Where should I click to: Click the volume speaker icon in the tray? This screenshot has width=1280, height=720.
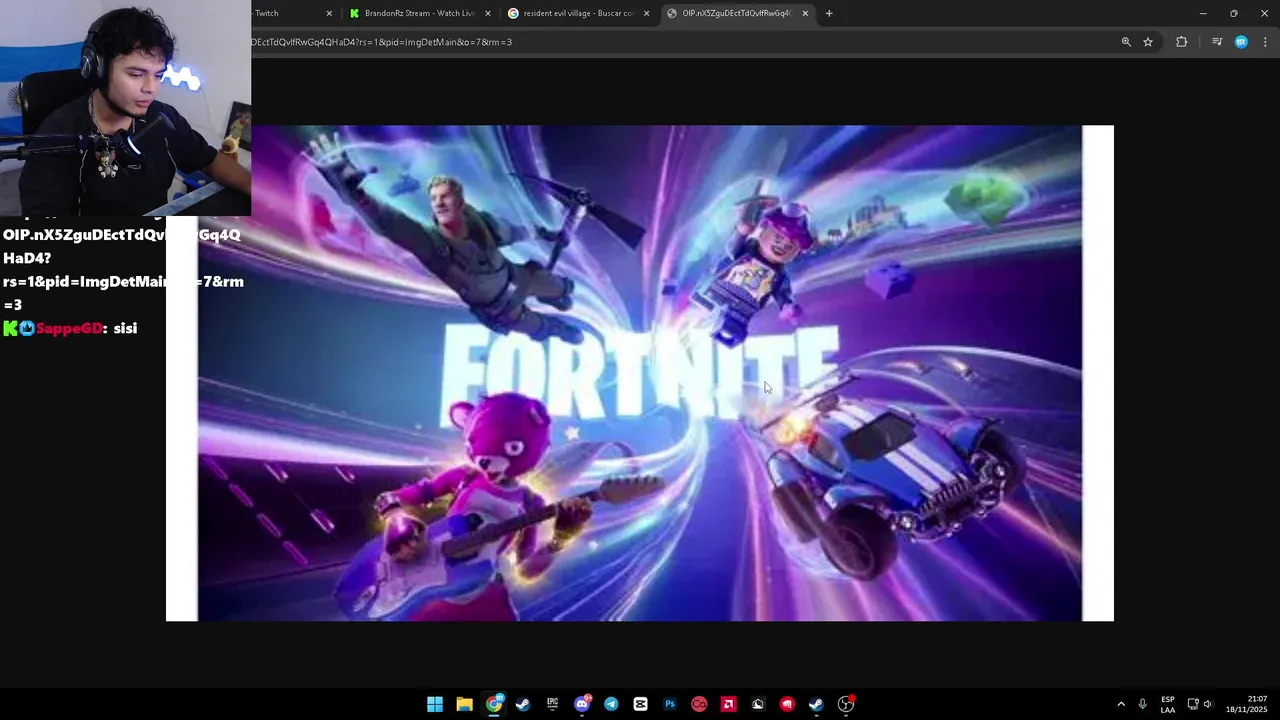click(1208, 704)
